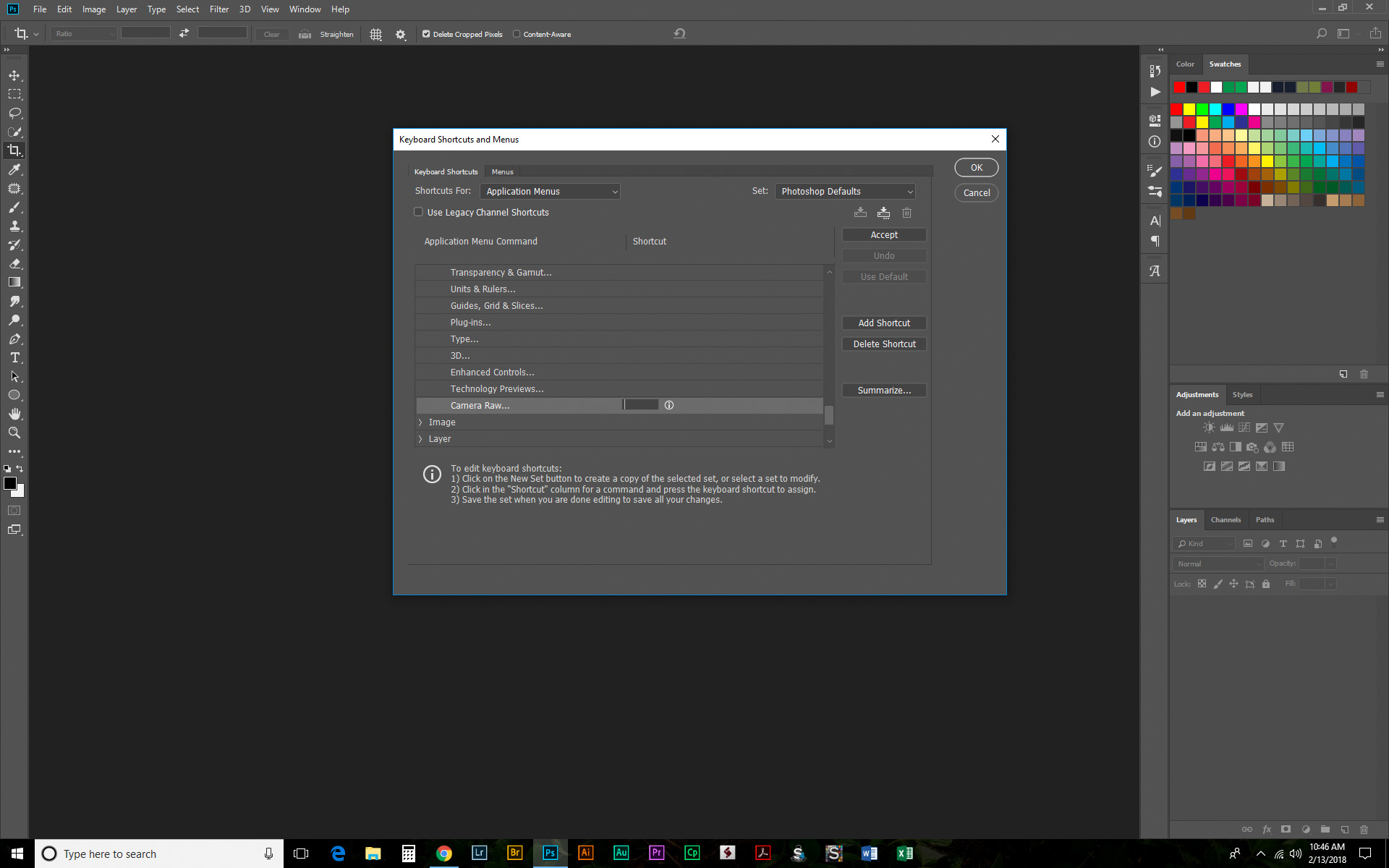Viewport: 1389px width, 868px height.
Task: Open crop overlay grid options
Action: point(375,34)
